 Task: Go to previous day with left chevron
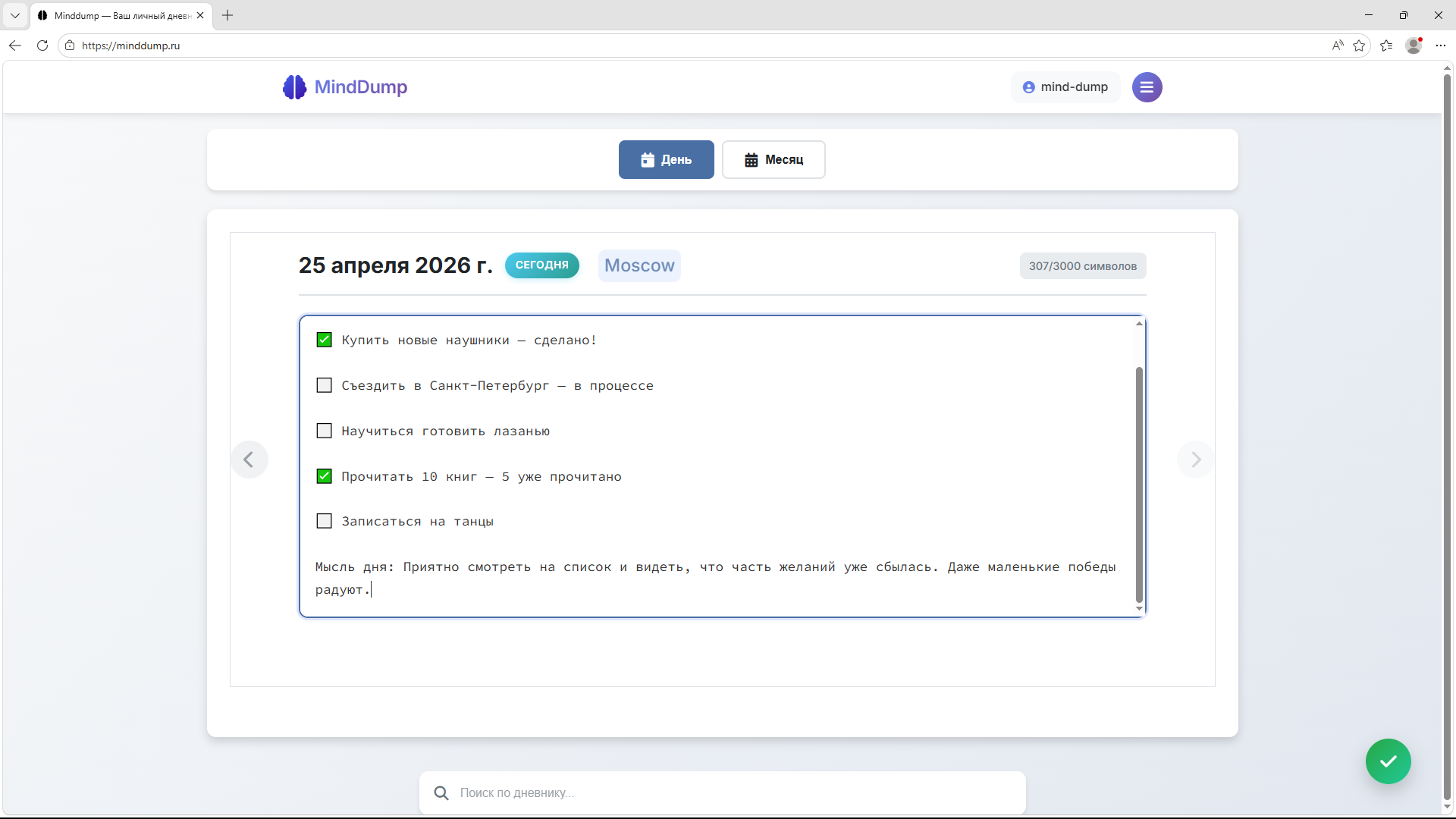tap(249, 460)
